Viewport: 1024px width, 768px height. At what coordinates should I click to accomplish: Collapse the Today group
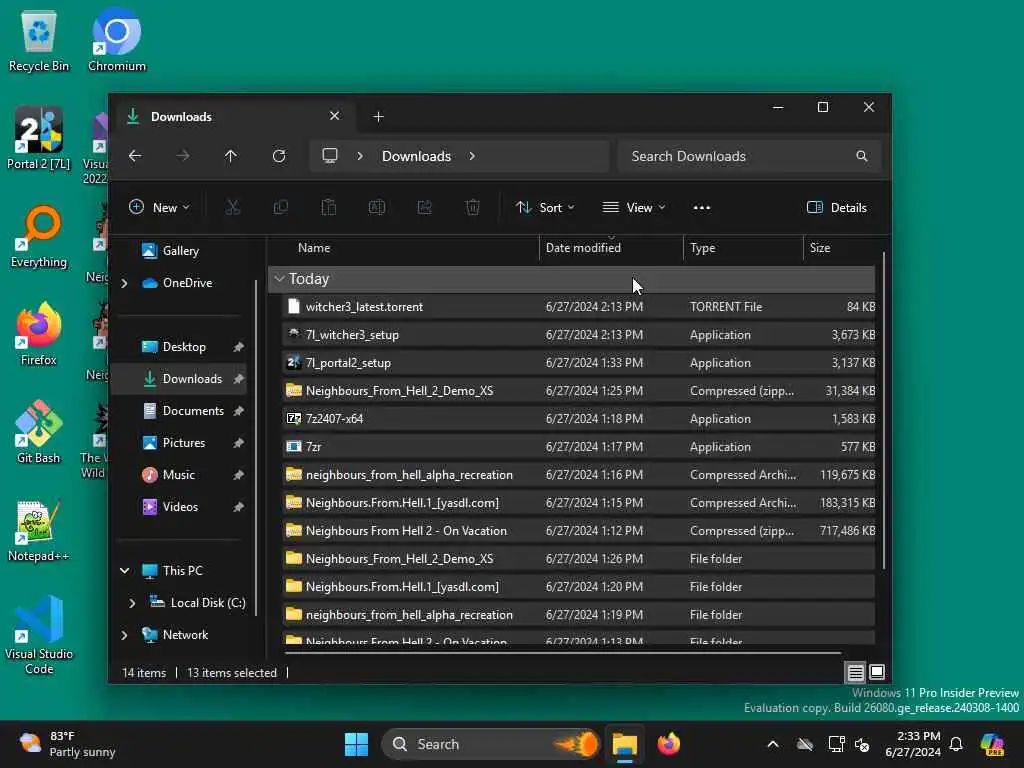pyautogui.click(x=280, y=279)
